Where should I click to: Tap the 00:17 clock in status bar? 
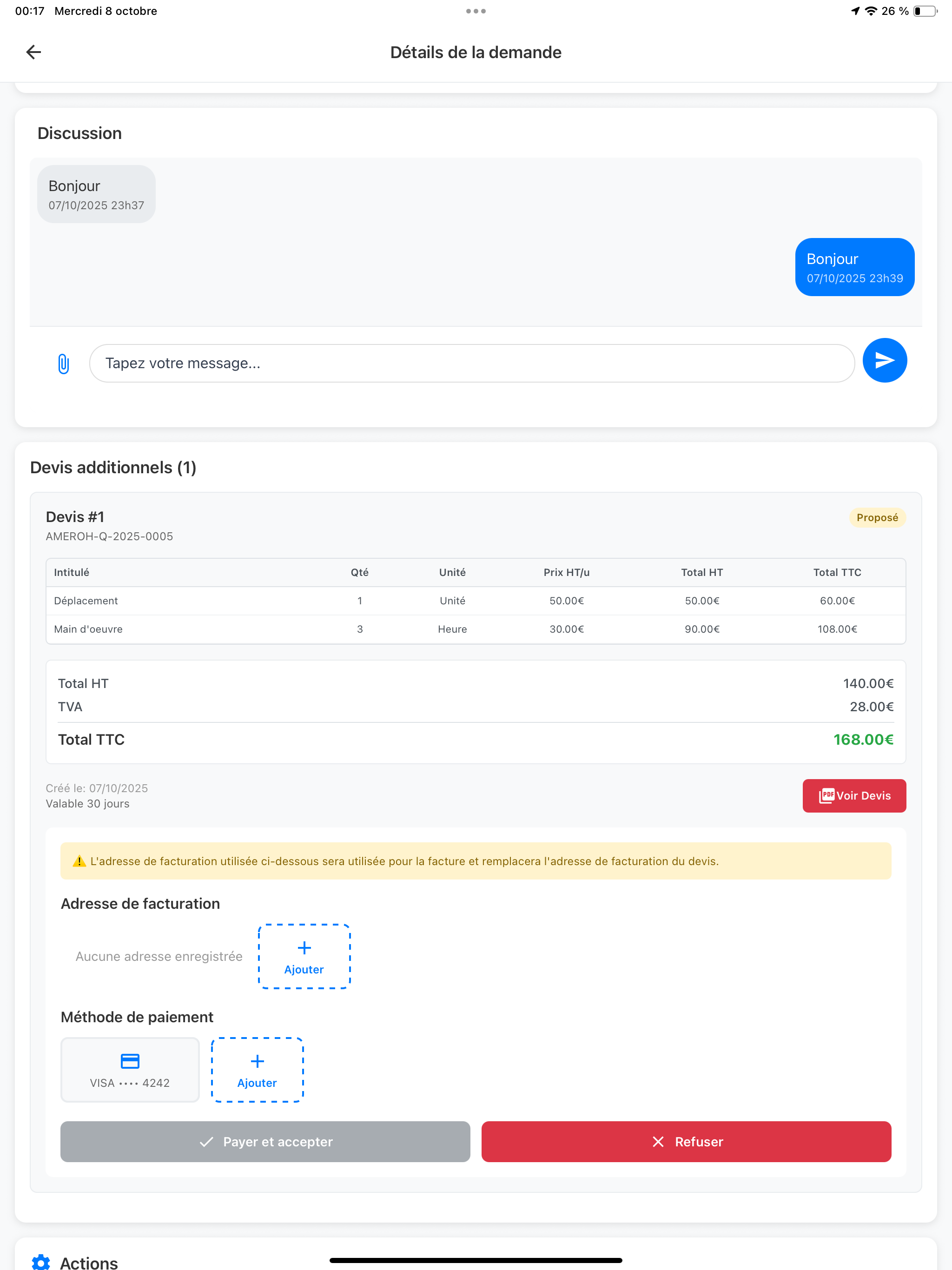click(29, 11)
